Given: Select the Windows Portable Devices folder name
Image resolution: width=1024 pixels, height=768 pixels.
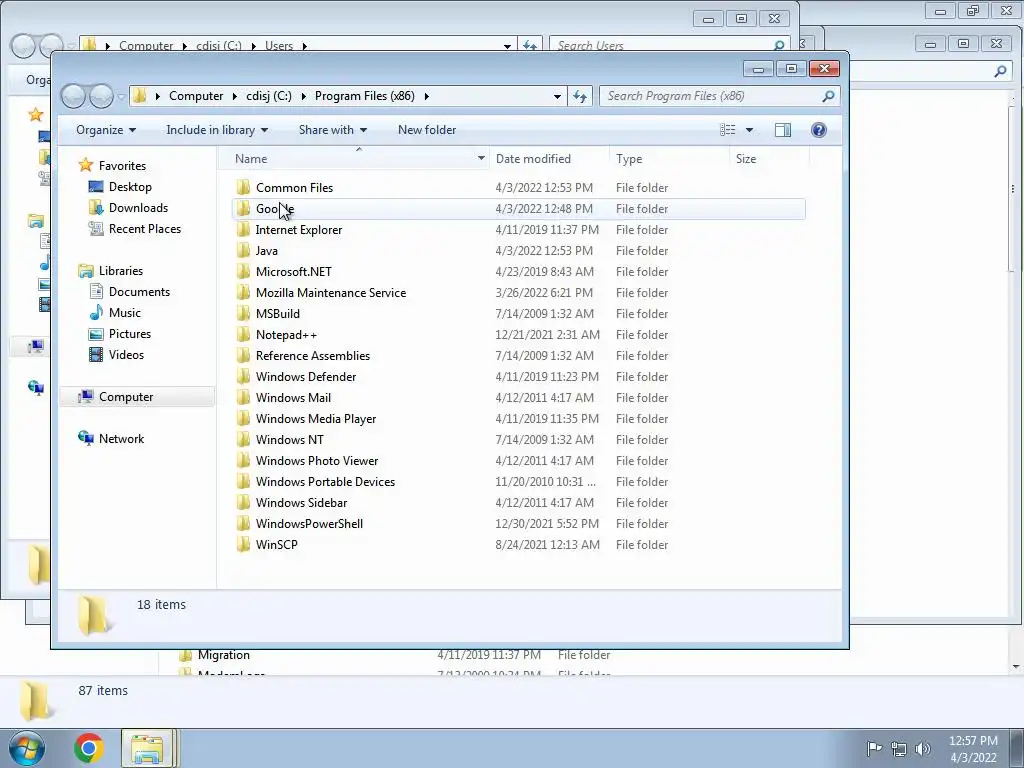Looking at the screenshot, I should (325, 481).
